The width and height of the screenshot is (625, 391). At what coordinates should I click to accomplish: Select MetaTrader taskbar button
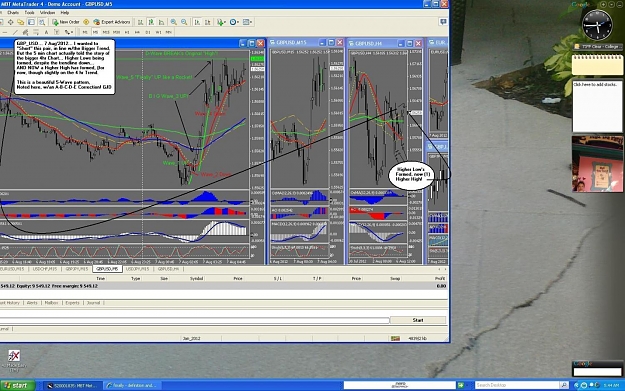coord(73,385)
